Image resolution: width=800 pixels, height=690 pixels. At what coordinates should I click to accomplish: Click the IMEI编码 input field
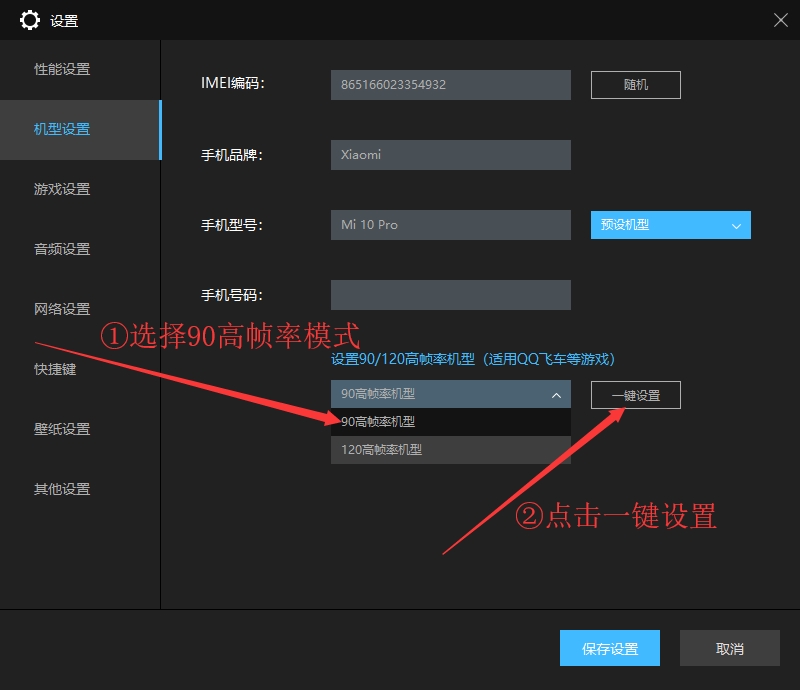(450, 84)
